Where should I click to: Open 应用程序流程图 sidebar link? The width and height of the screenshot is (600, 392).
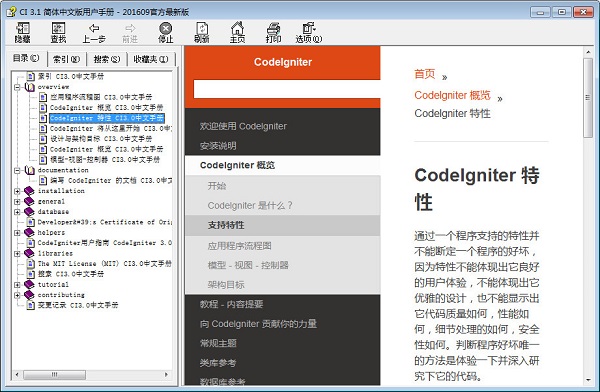point(240,246)
